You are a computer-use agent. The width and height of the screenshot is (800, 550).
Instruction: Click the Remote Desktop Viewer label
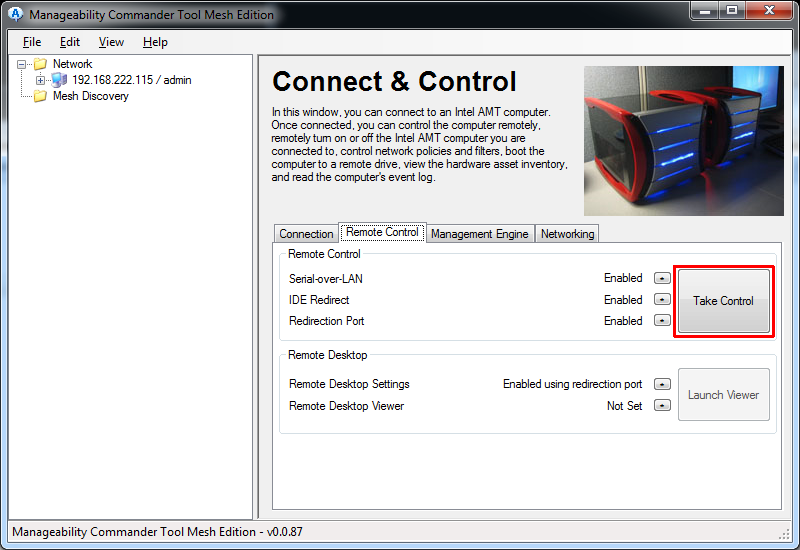pyautogui.click(x=346, y=406)
